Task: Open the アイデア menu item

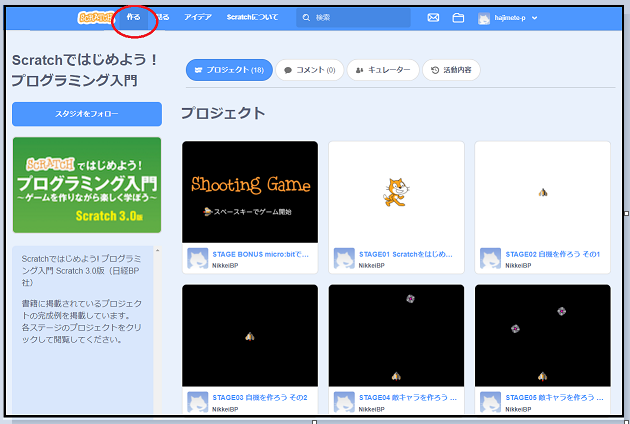Action: (x=198, y=17)
